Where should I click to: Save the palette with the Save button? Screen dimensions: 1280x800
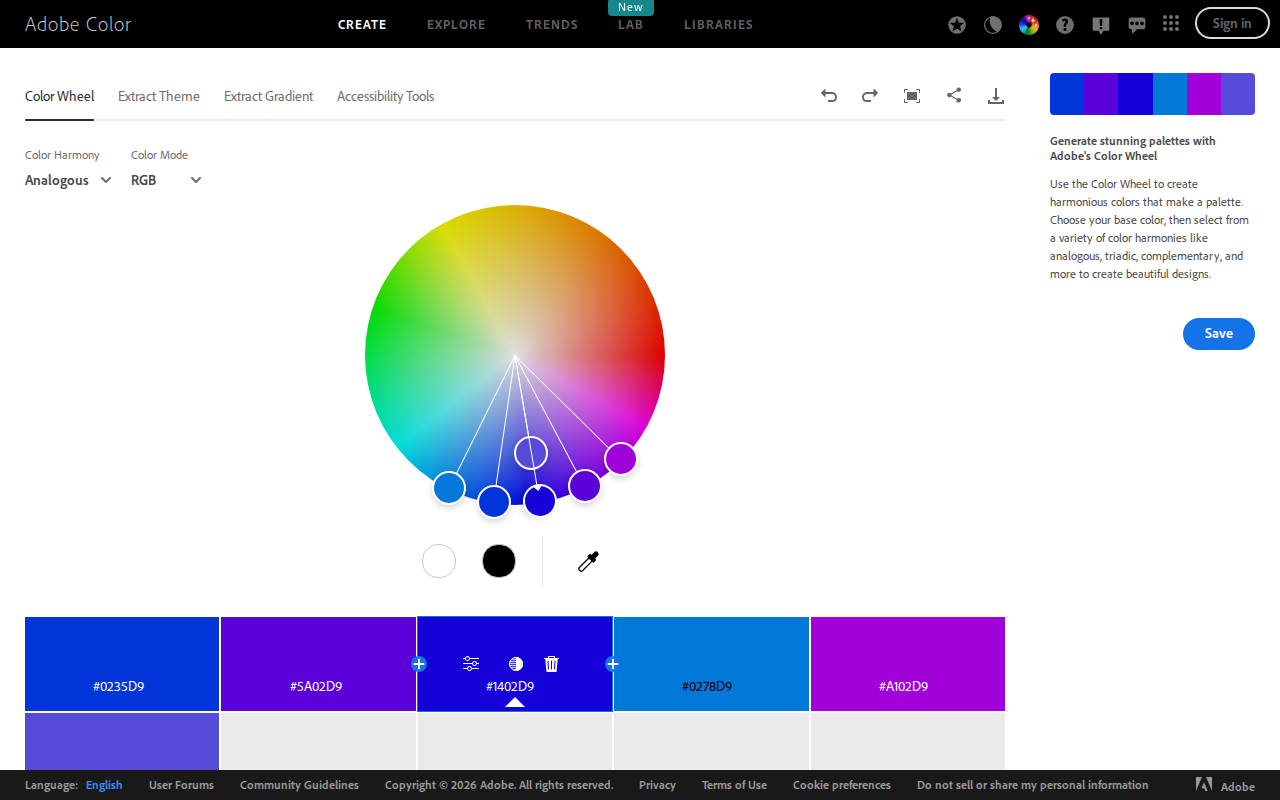pyautogui.click(x=1218, y=333)
